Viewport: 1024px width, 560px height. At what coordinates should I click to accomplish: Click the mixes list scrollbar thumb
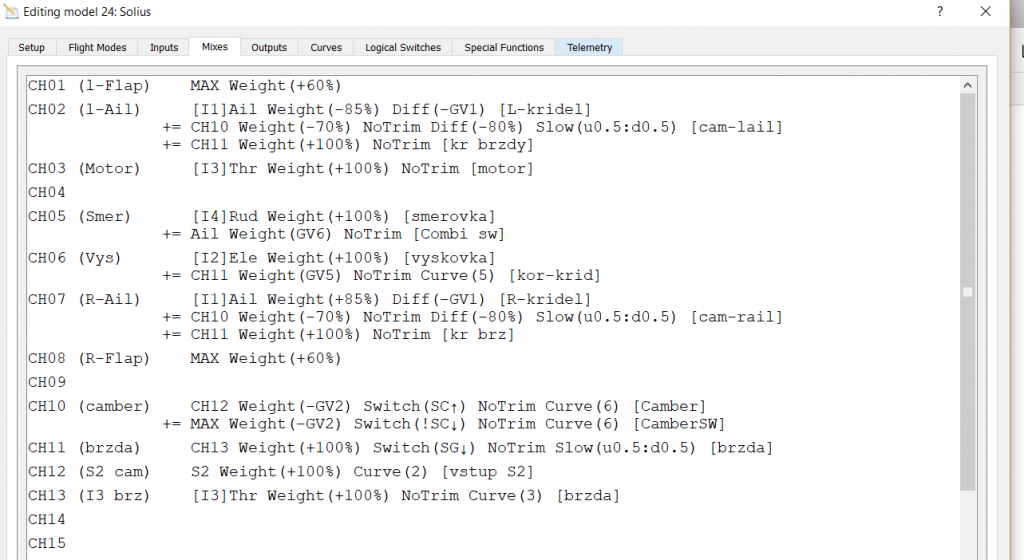click(966, 292)
